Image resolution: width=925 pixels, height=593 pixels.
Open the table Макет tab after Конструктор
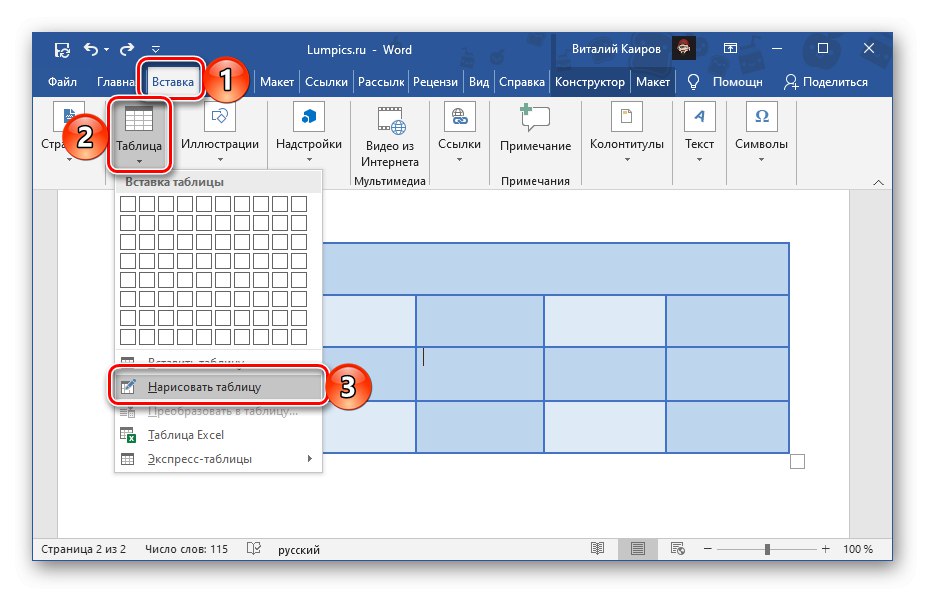pos(652,82)
